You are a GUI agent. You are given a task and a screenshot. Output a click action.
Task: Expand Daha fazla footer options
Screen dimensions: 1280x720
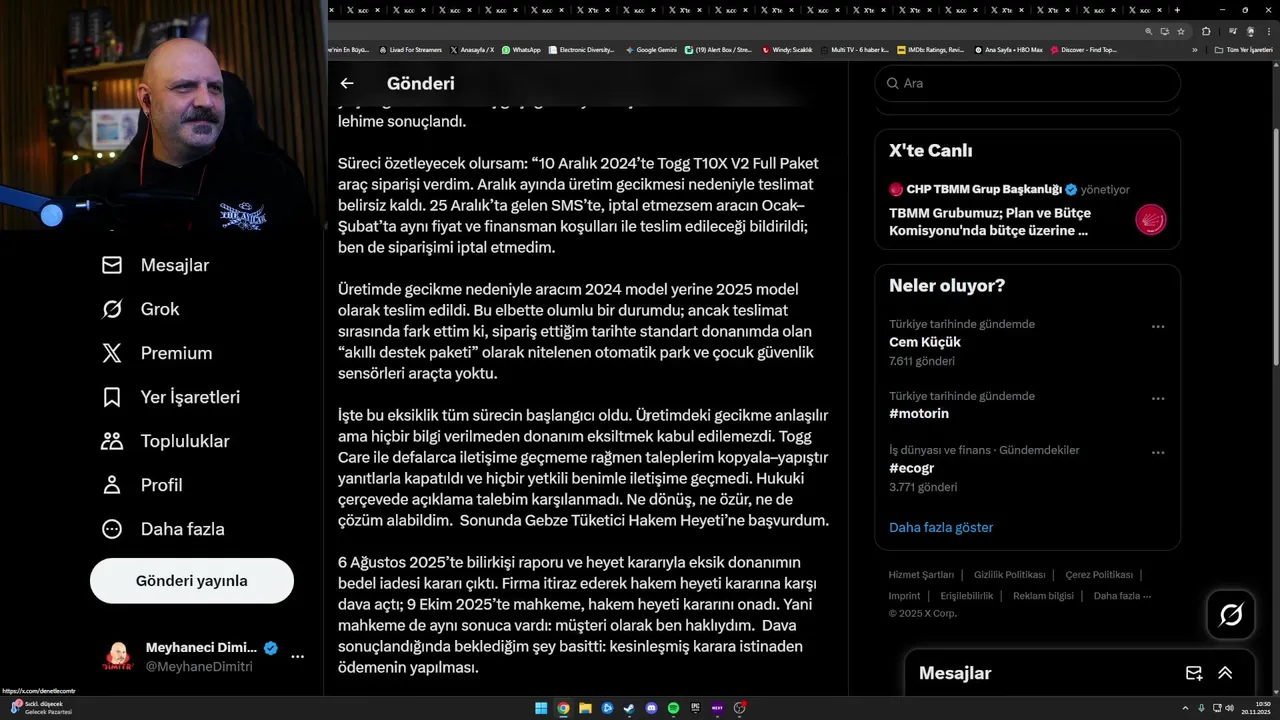click(x=1122, y=596)
